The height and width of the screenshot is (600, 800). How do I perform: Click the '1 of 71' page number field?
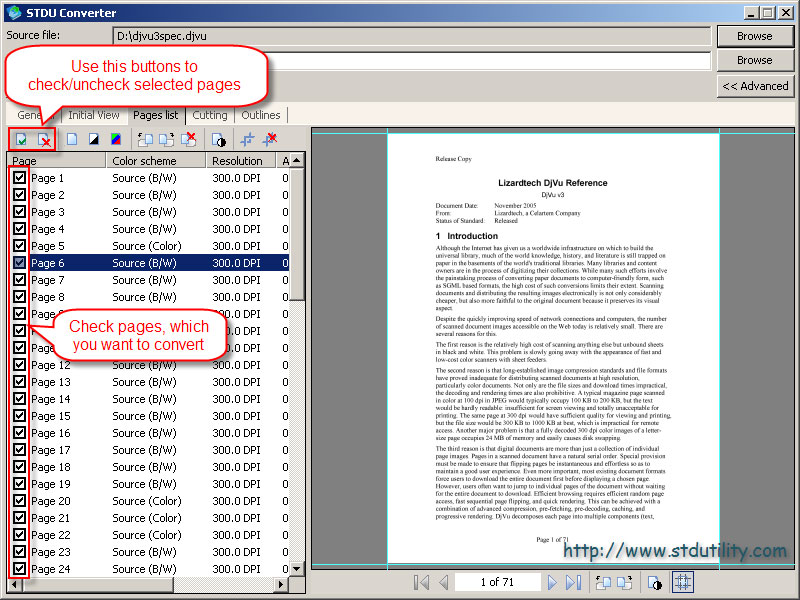[x=497, y=582]
